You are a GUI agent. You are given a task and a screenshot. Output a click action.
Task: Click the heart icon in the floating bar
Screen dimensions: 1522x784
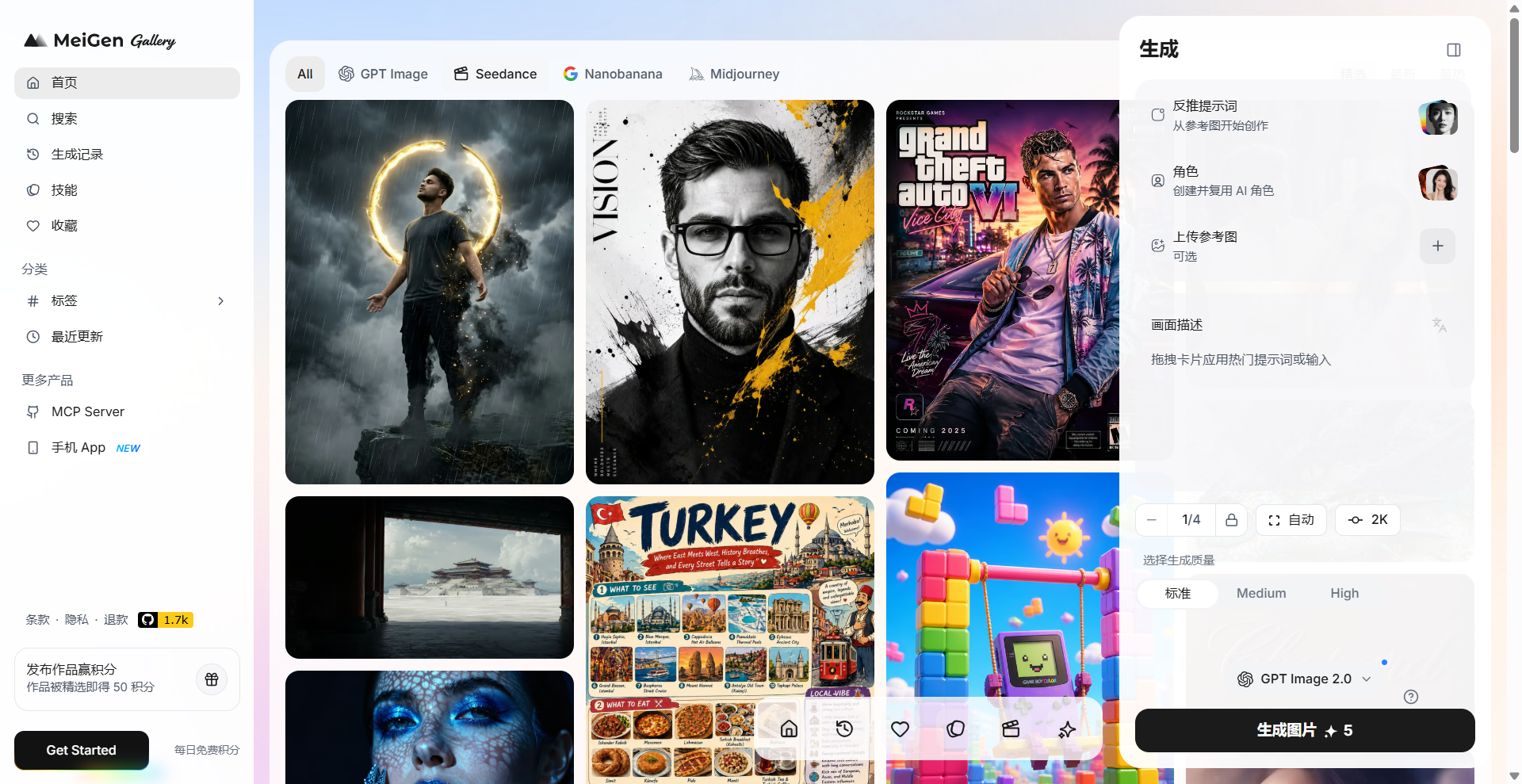tap(900, 729)
